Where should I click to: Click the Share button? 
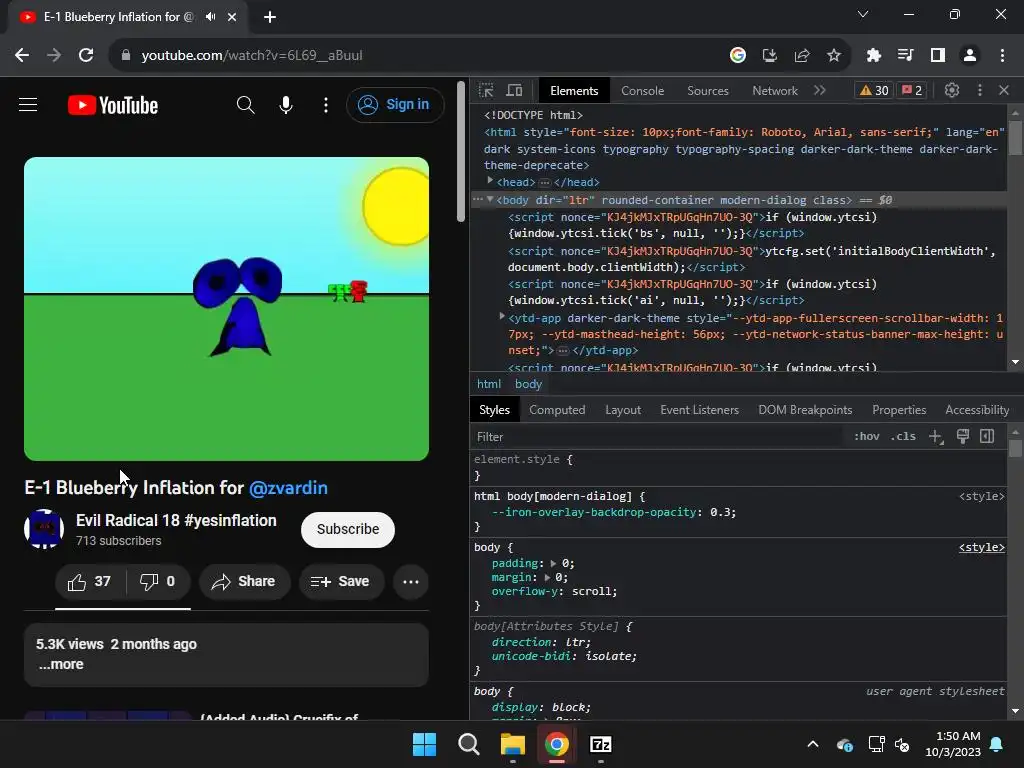pos(244,581)
